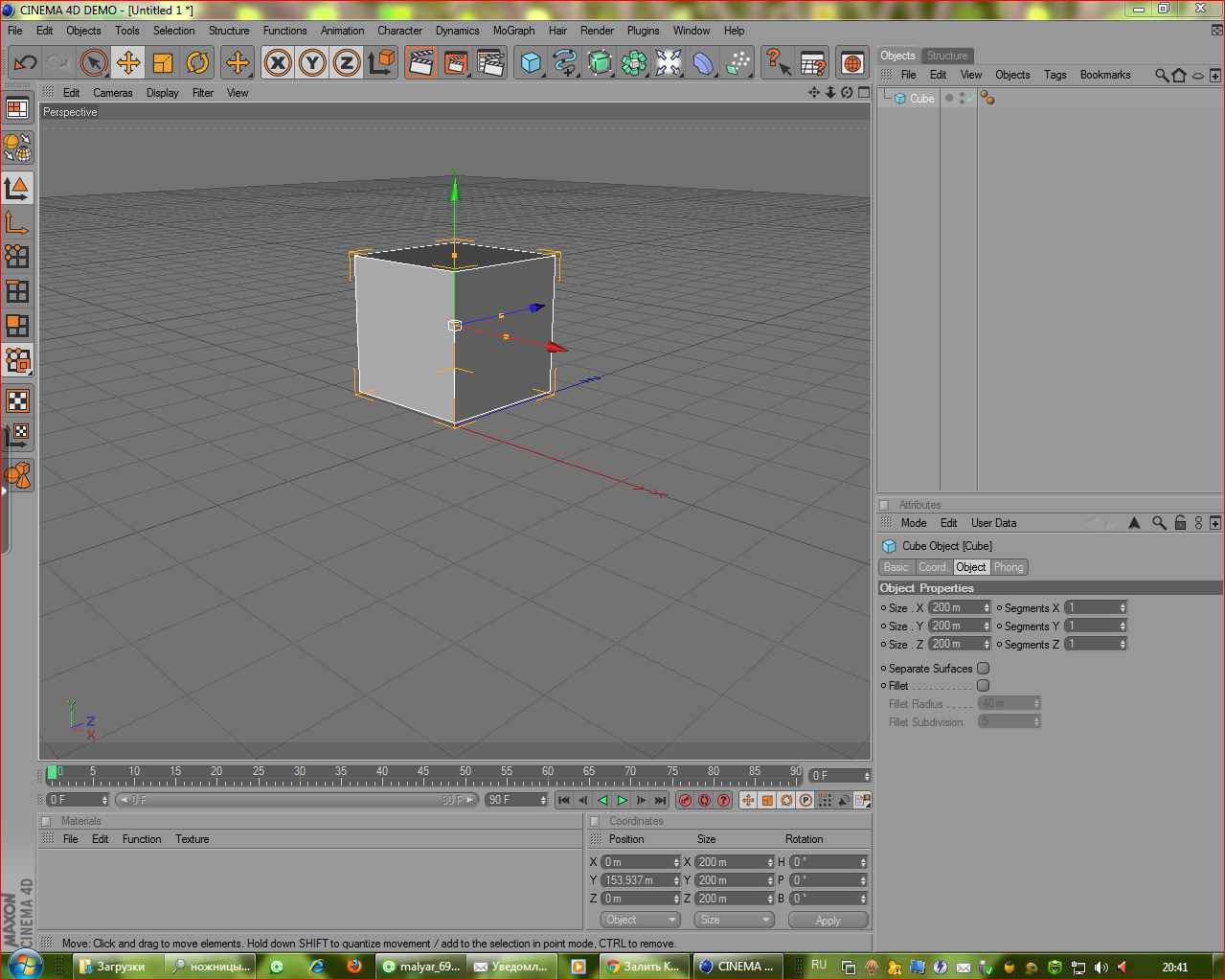Open the particle emitter icon
Viewport: 1225px width, 980px height.
tap(737, 63)
